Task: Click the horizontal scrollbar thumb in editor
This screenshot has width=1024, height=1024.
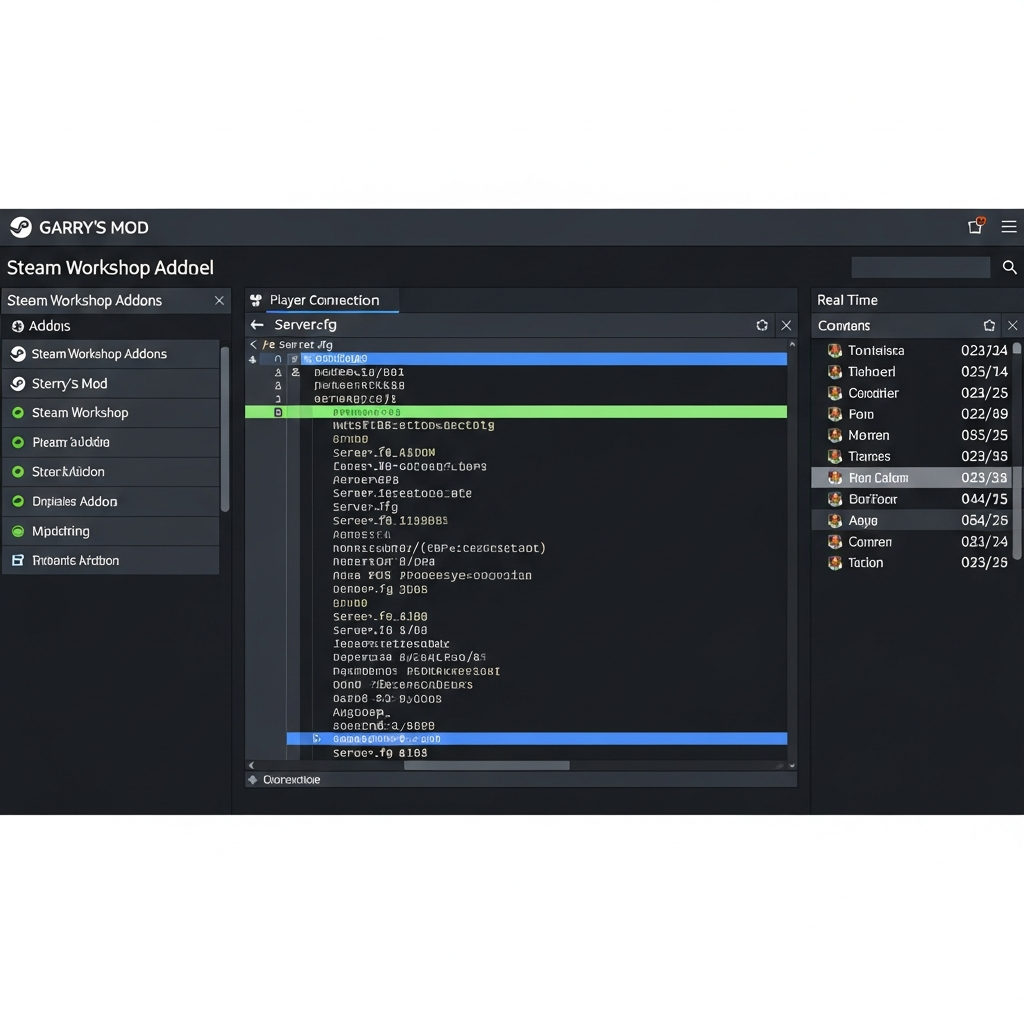Action: (x=487, y=765)
